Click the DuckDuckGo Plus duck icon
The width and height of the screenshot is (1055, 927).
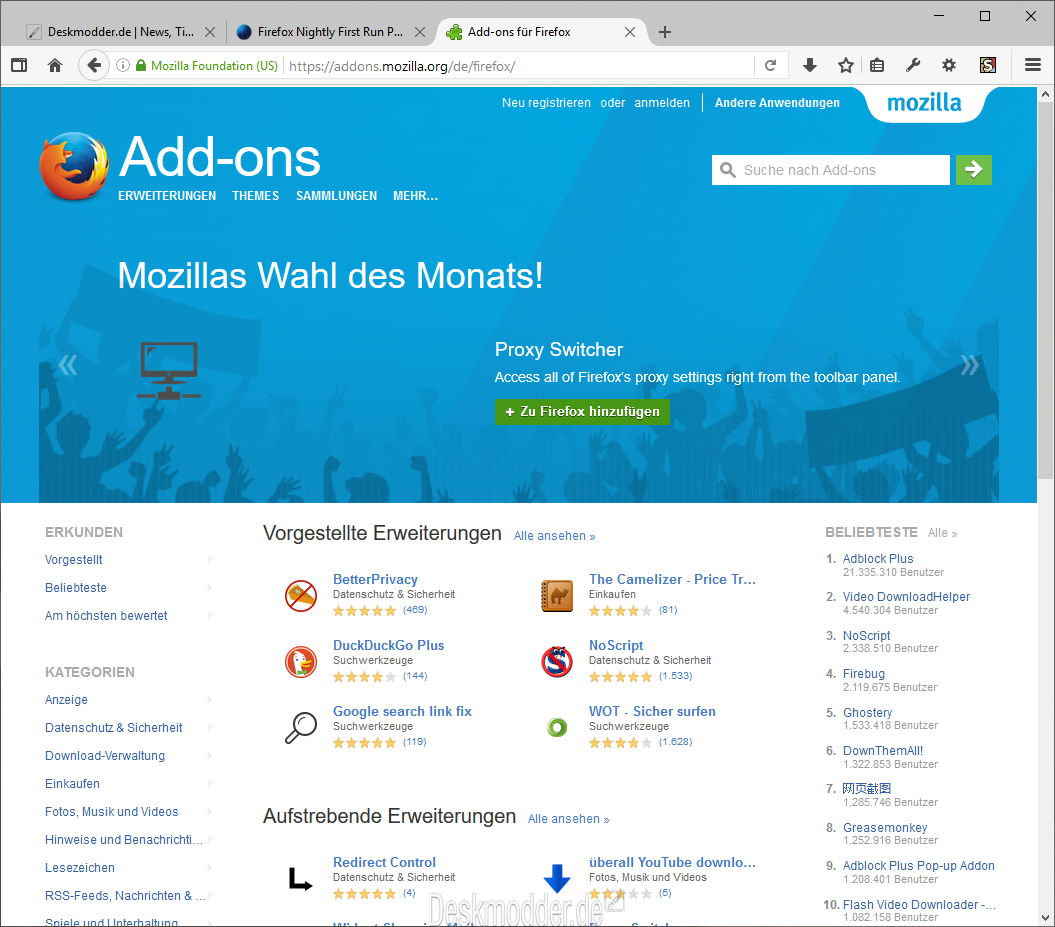pyautogui.click(x=301, y=661)
